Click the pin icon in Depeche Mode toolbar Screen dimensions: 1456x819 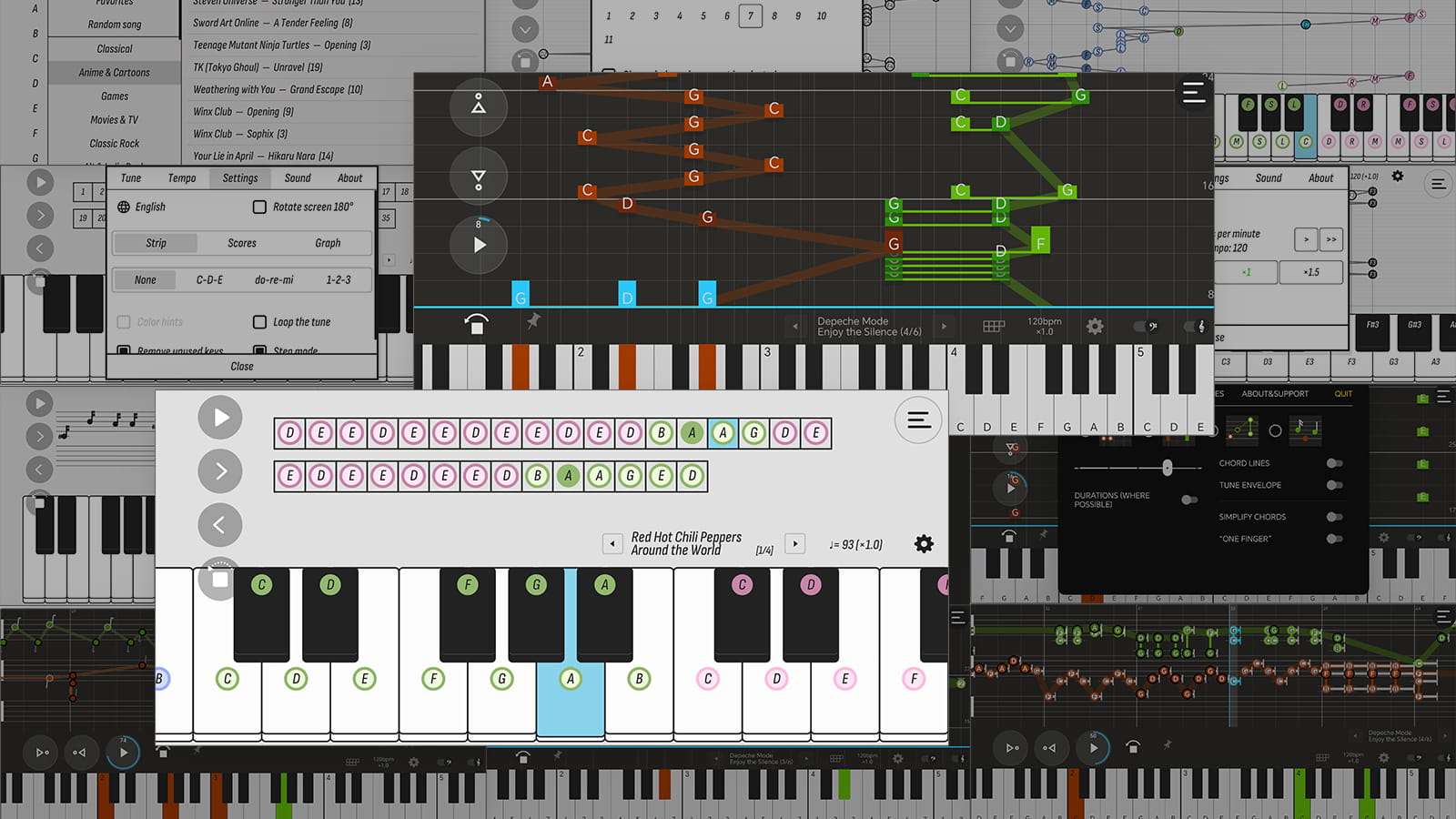tap(533, 320)
